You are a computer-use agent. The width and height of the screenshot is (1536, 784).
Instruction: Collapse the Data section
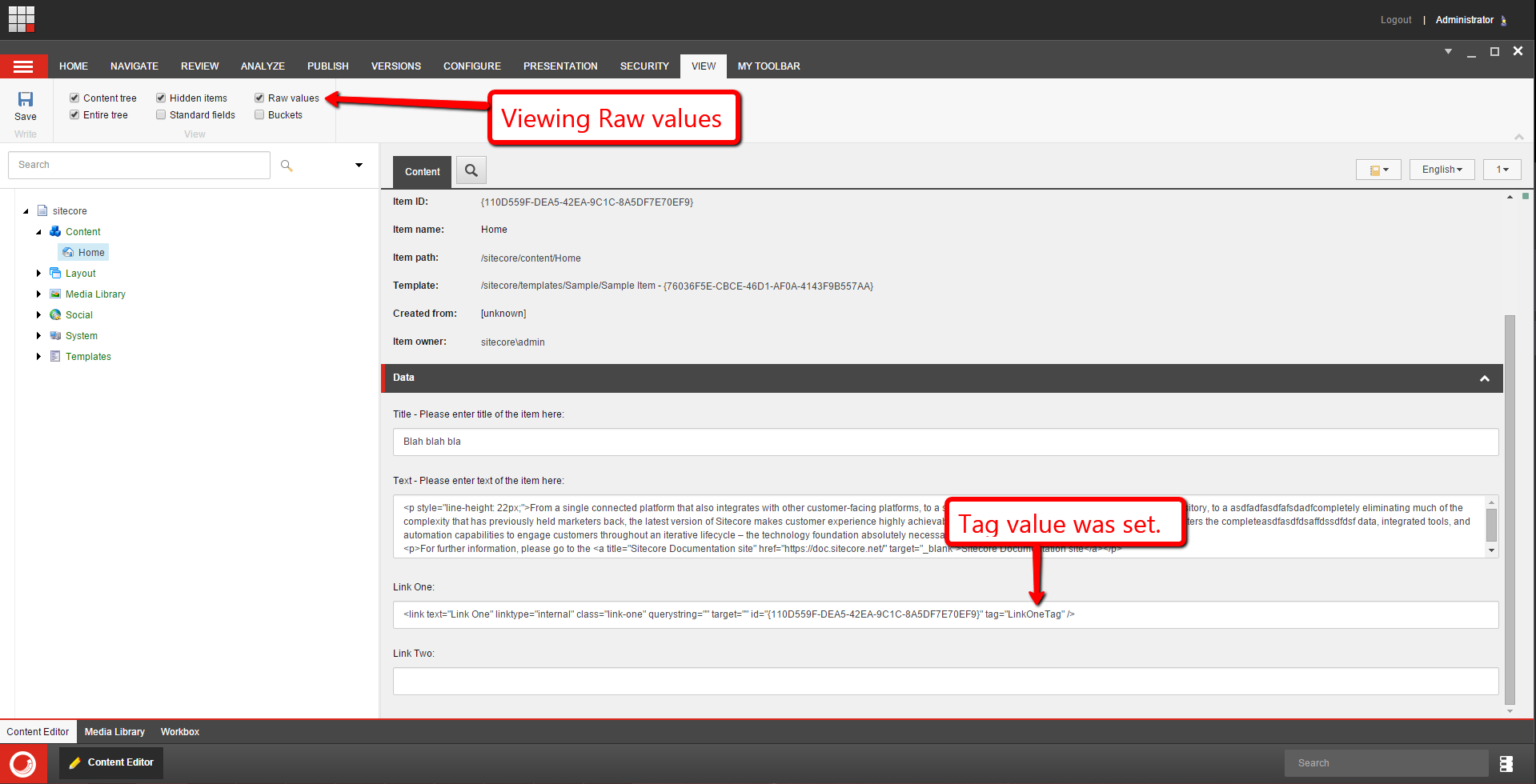(x=1484, y=378)
